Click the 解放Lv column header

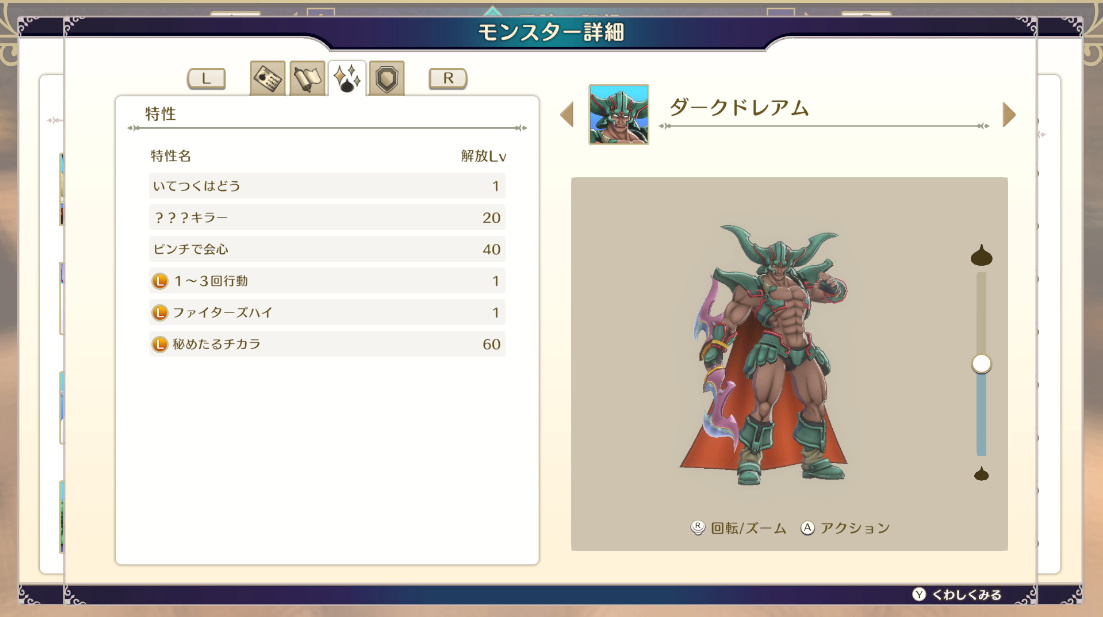click(483, 156)
